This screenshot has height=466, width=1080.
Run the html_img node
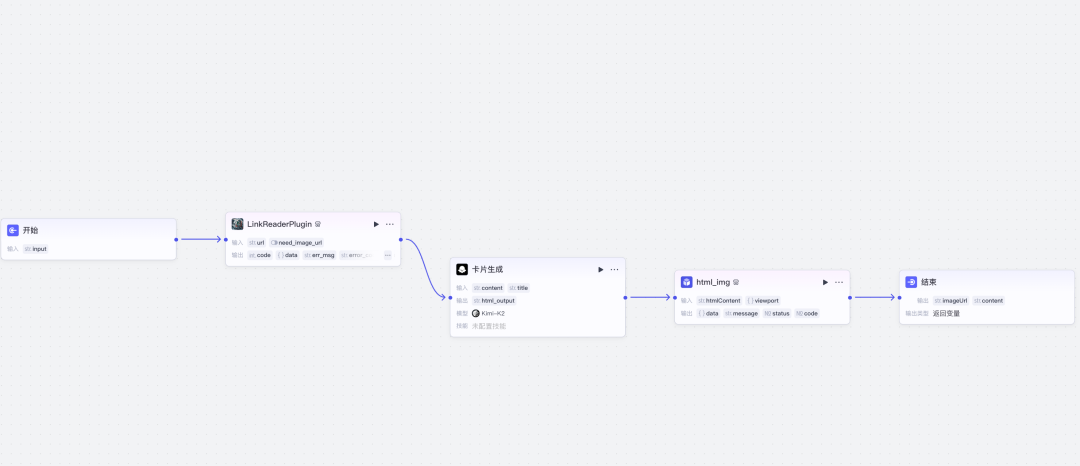pos(825,282)
